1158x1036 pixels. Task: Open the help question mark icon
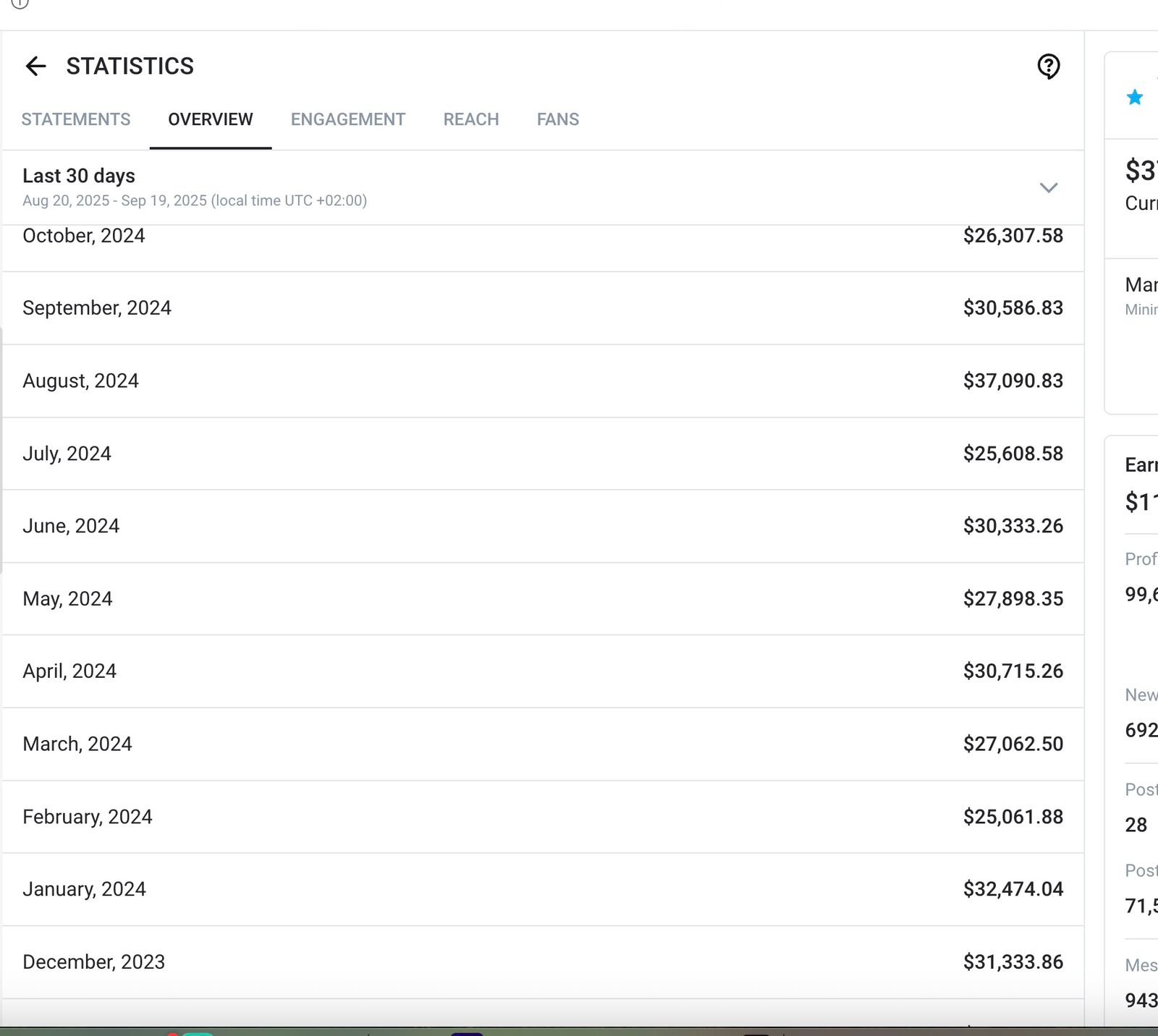click(x=1048, y=67)
